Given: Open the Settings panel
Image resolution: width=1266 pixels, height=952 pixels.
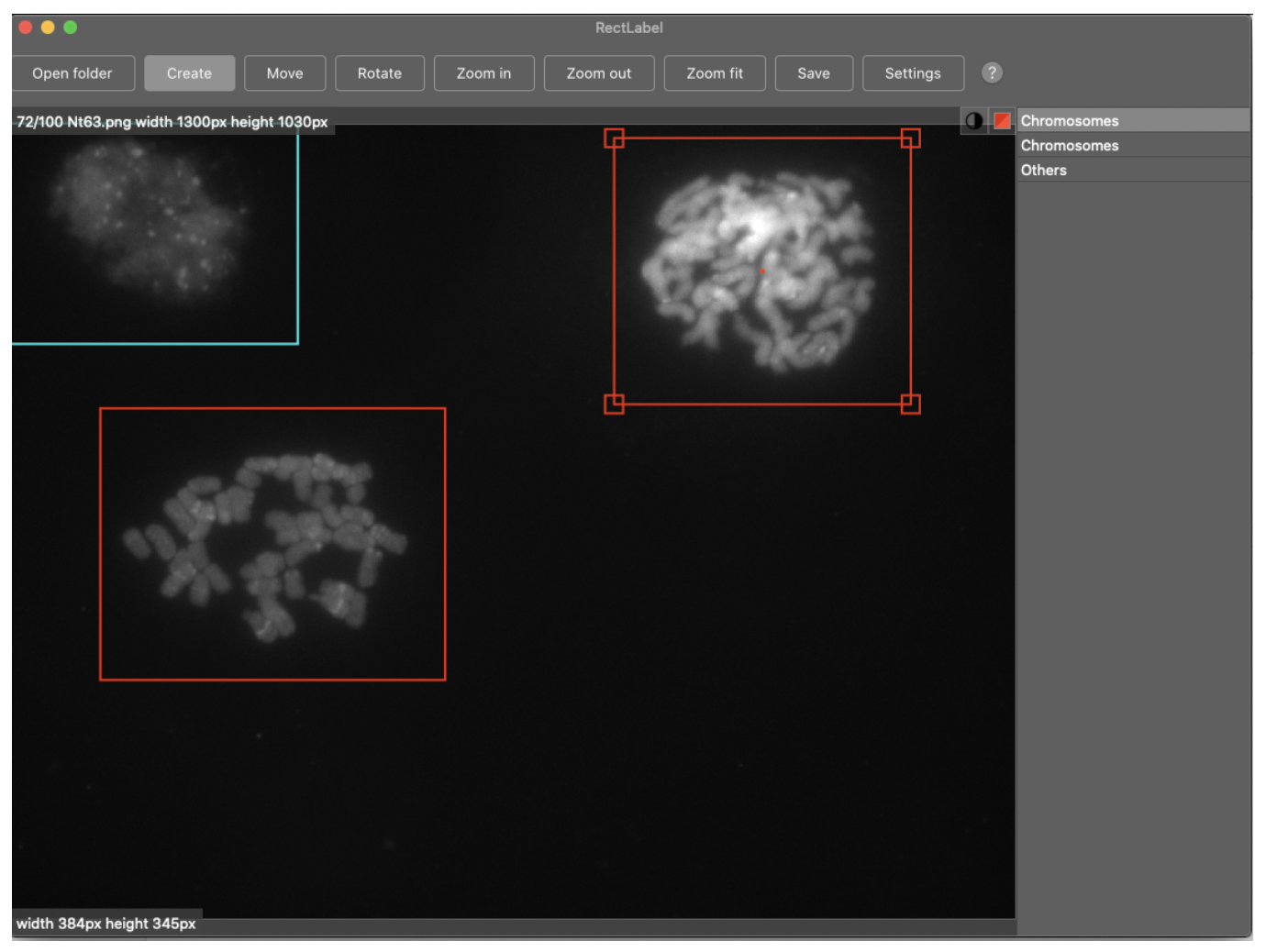Looking at the screenshot, I should (x=912, y=73).
